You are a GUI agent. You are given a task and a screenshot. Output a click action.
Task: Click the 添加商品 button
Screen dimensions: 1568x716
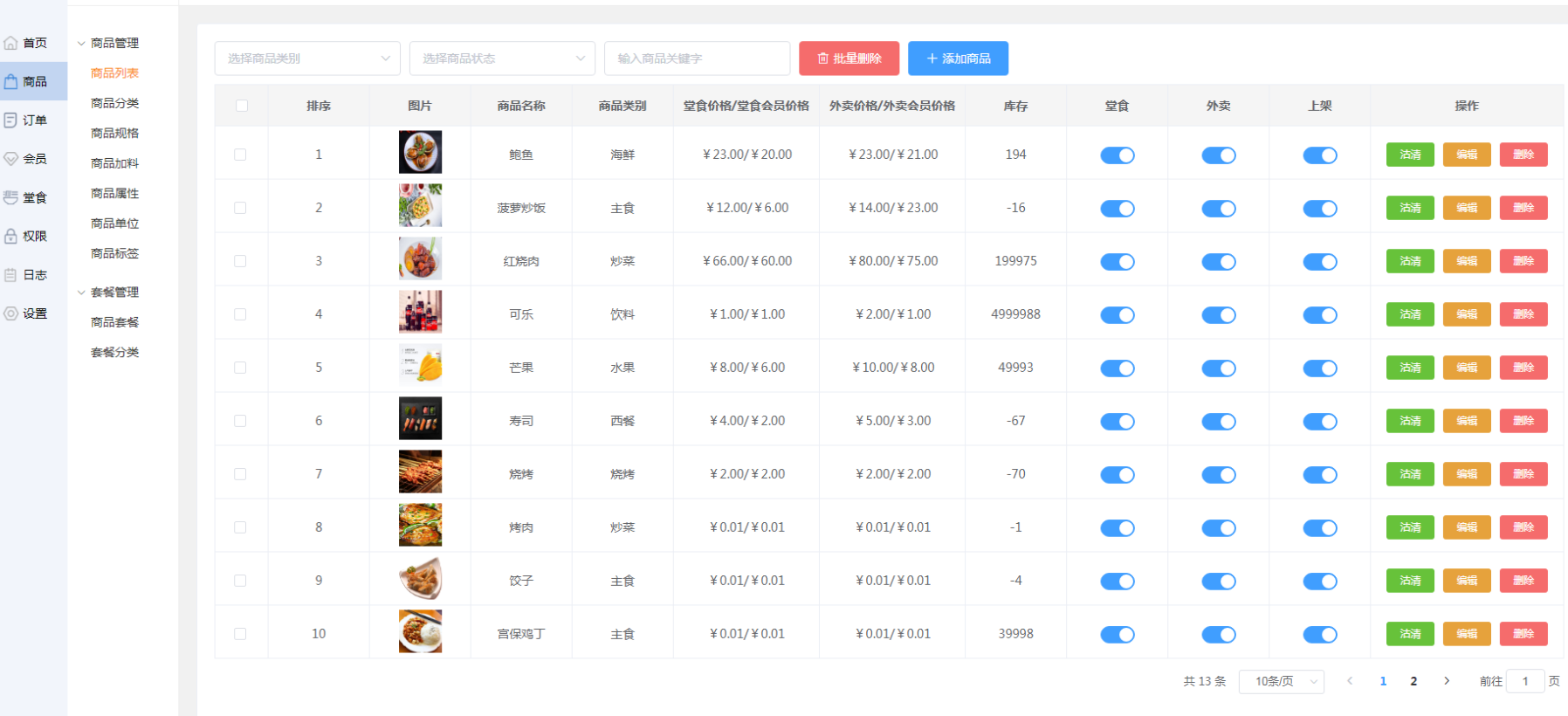(958, 59)
